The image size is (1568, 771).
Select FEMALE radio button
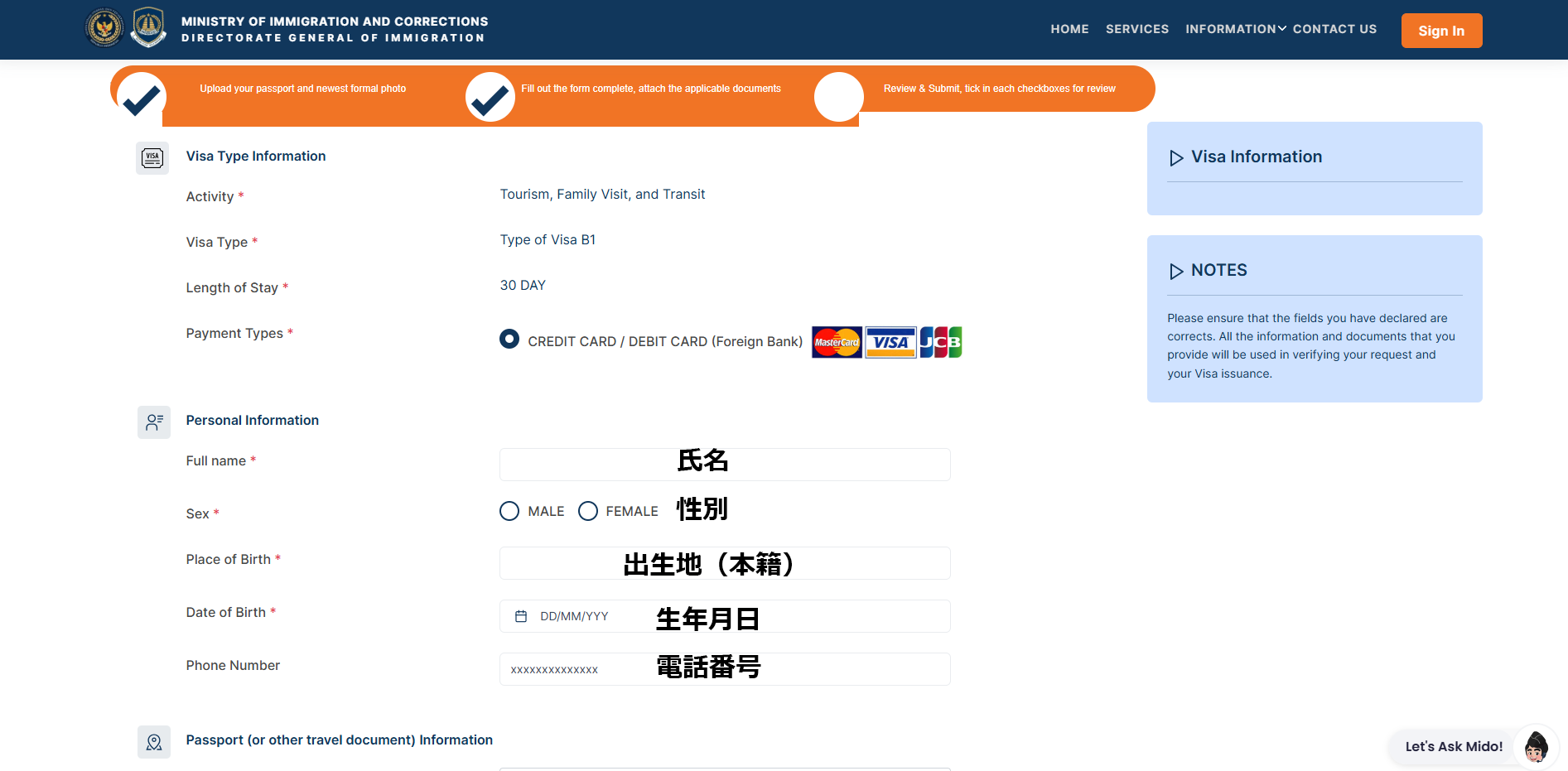588,511
